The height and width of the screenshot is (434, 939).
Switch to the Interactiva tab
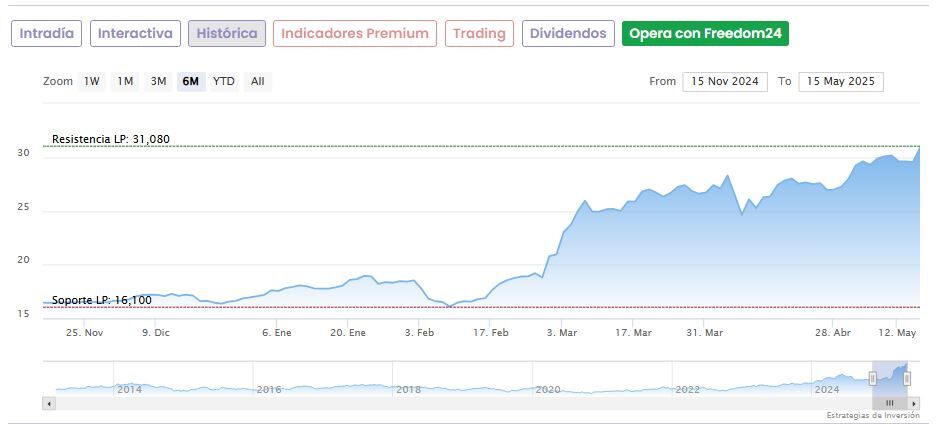click(x=136, y=34)
